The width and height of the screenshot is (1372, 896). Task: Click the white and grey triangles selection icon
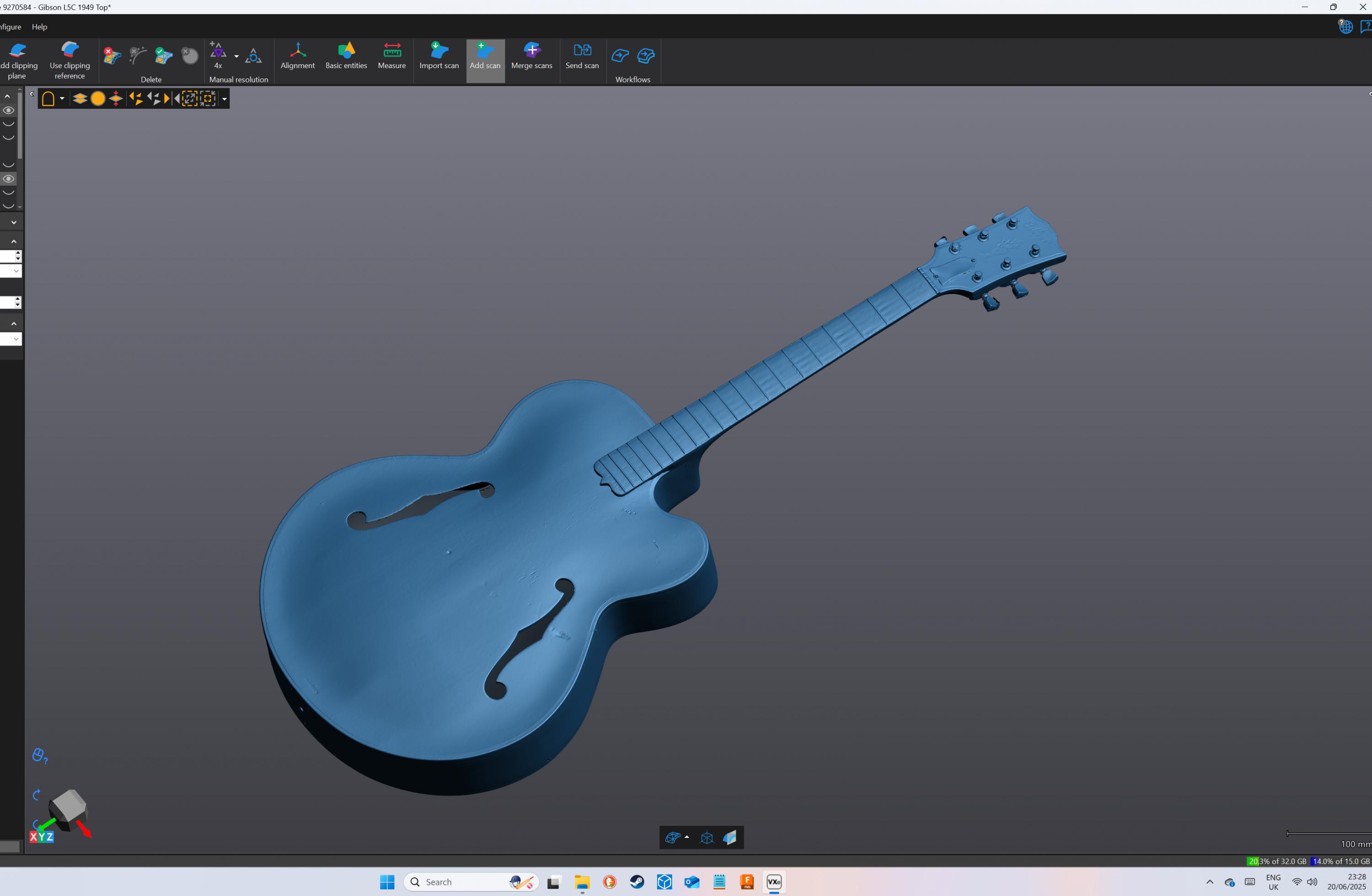[x=153, y=99]
